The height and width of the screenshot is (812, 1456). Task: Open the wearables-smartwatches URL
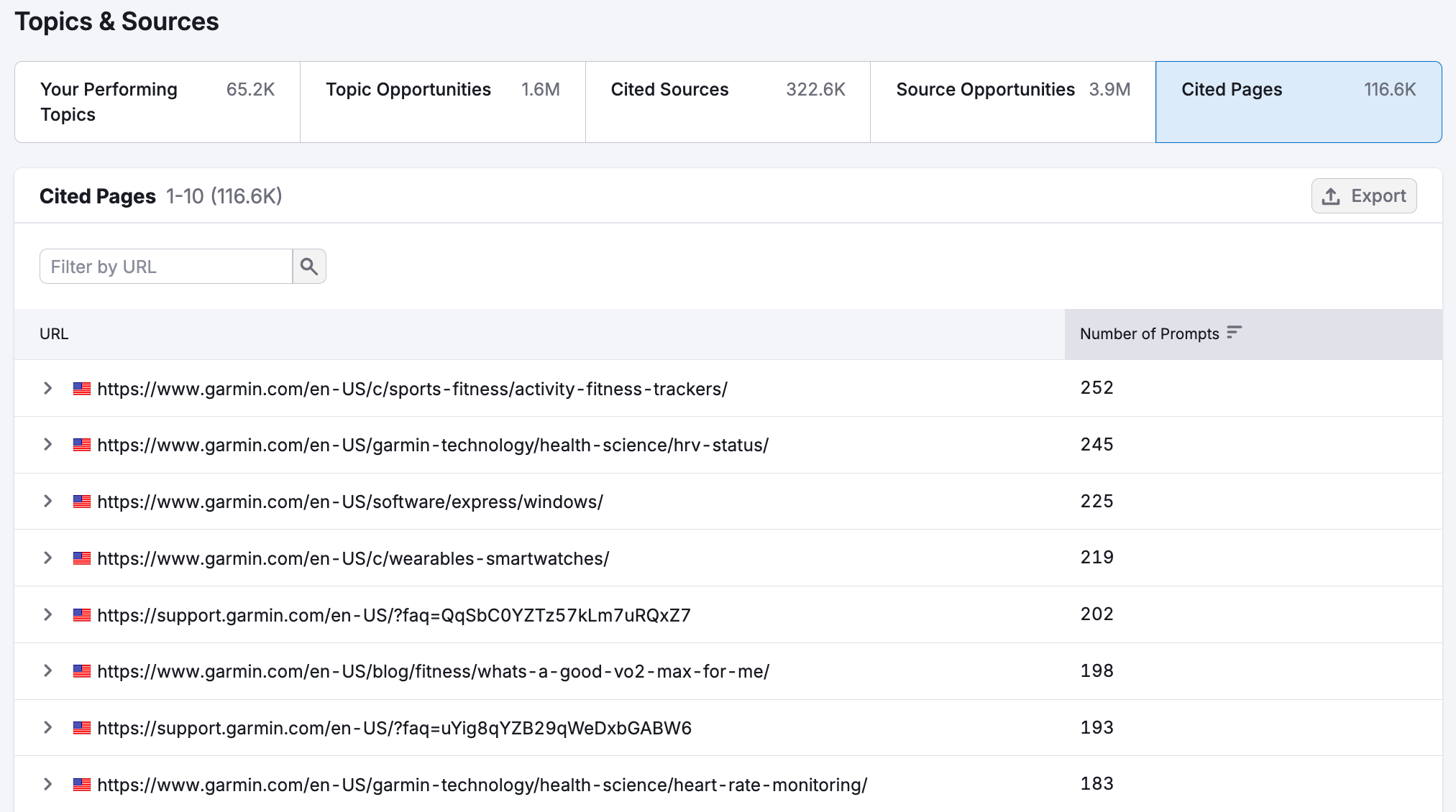pyautogui.click(x=353, y=558)
